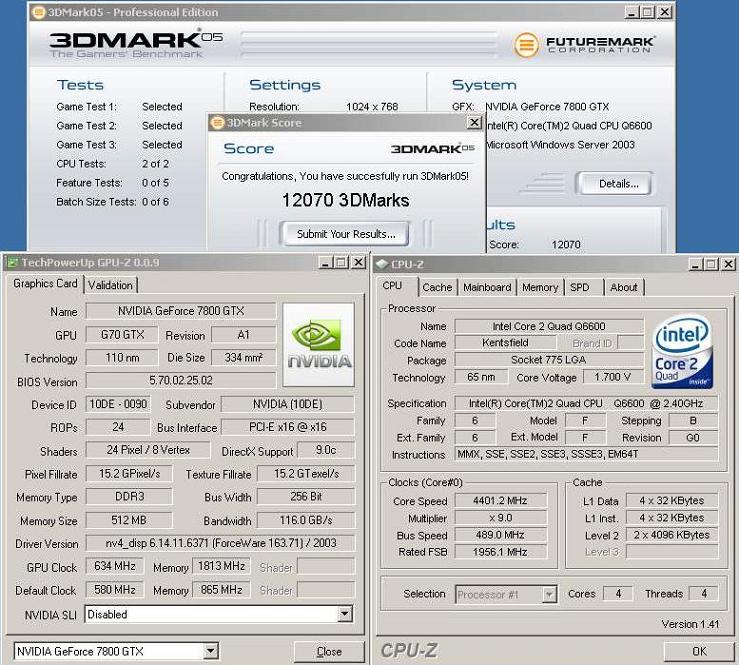Select the Graphics Card tab
This screenshot has width=739, height=665.
click(x=45, y=284)
